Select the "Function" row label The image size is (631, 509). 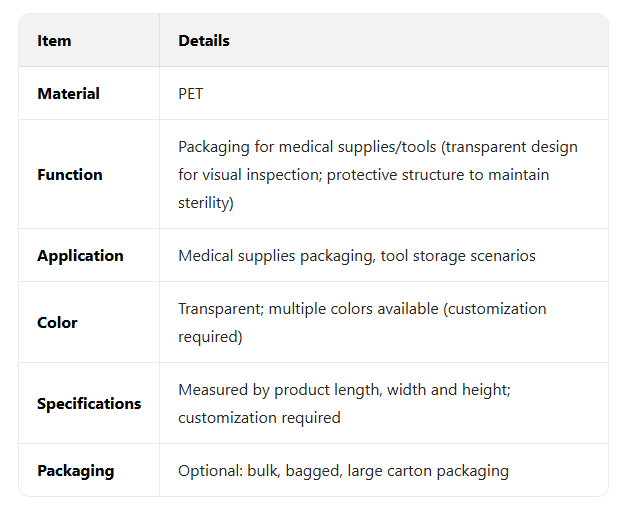(70, 175)
